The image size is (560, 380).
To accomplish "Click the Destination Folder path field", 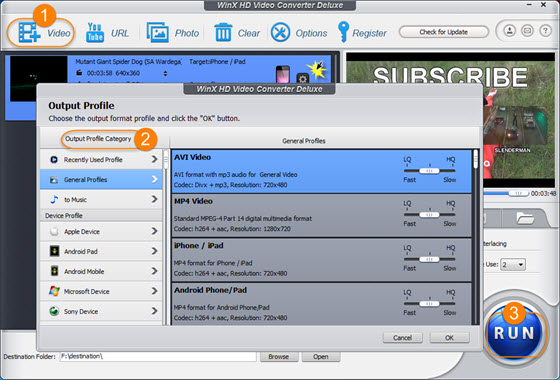I will click(158, 356).
